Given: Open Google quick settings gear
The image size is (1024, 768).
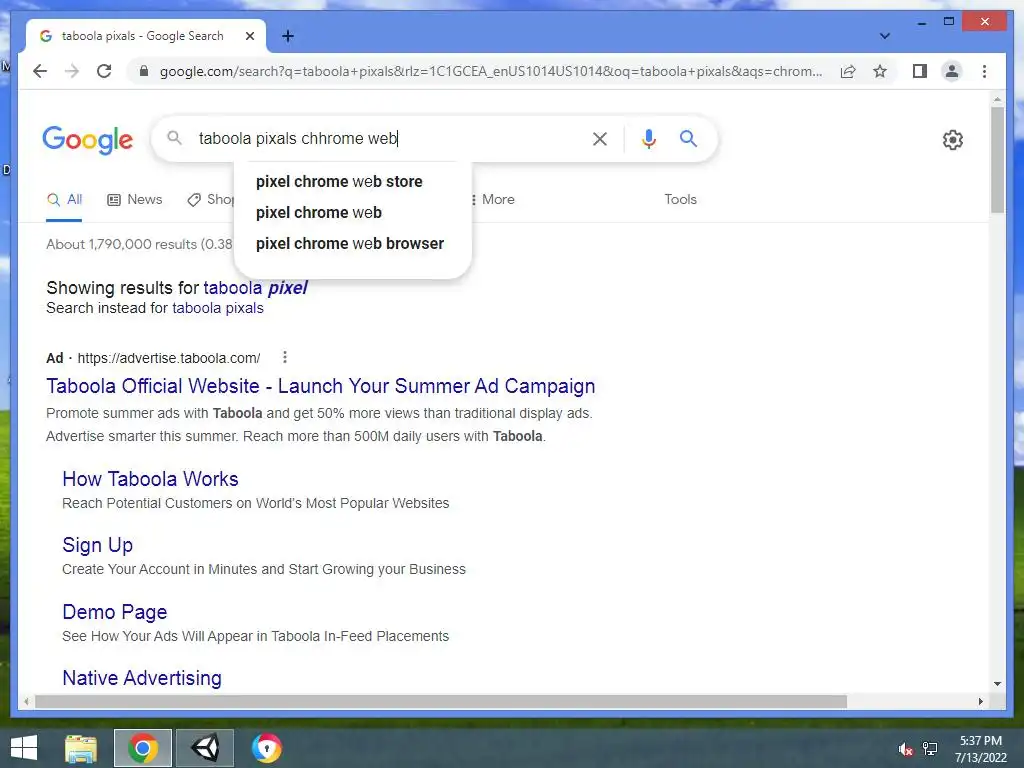Looking at the screenshot, I should pos(952,140).
